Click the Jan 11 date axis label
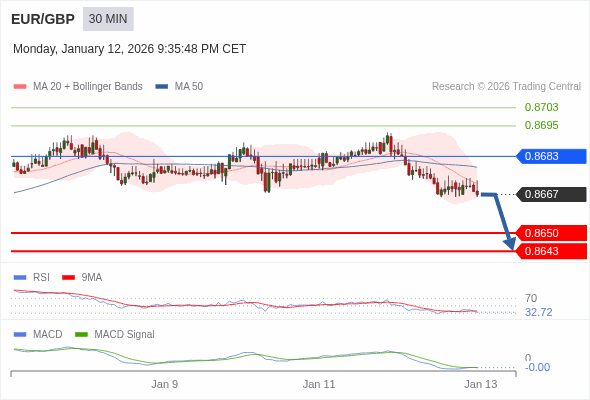590x400 pixels. (319, 384)
